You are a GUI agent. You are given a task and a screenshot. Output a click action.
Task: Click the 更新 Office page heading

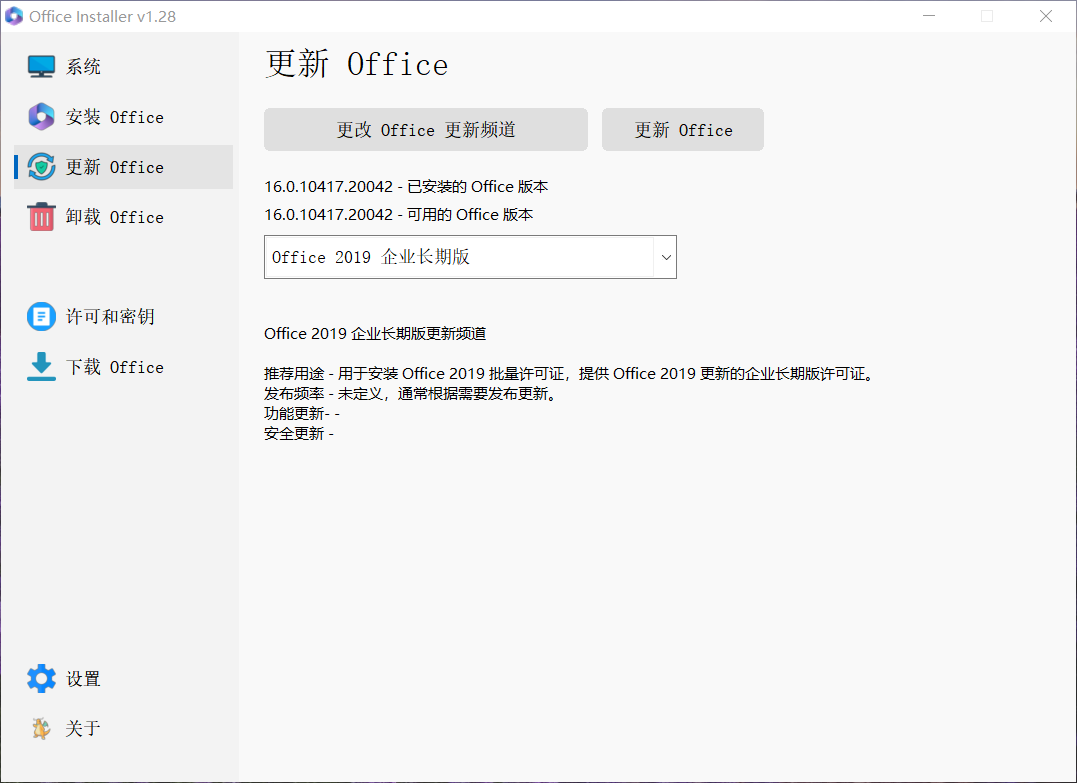356,65
